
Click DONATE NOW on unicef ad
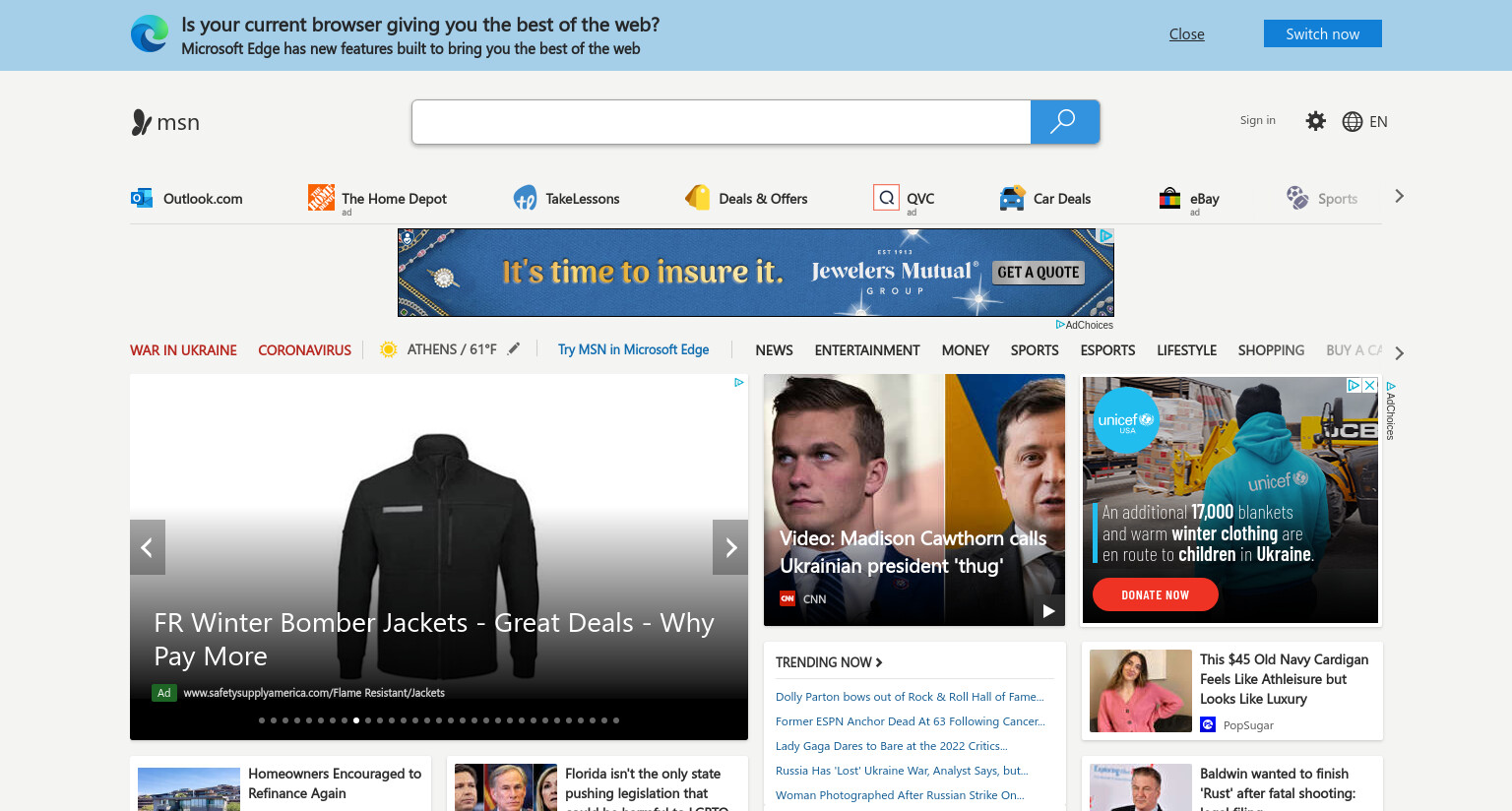click(x=1155, y=594)
